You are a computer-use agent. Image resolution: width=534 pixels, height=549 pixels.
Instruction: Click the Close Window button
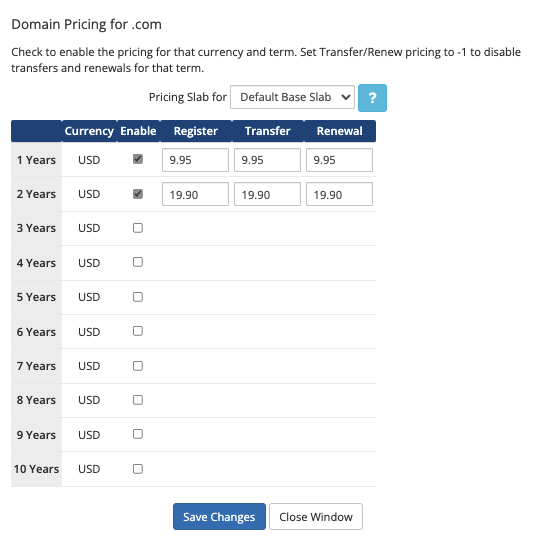click(316, 516)
